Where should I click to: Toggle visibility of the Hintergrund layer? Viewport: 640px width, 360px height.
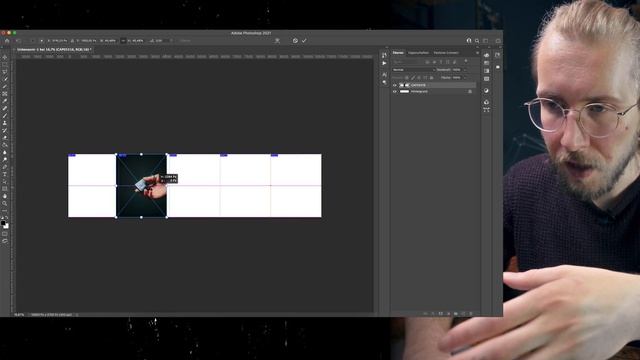(394, 92)
